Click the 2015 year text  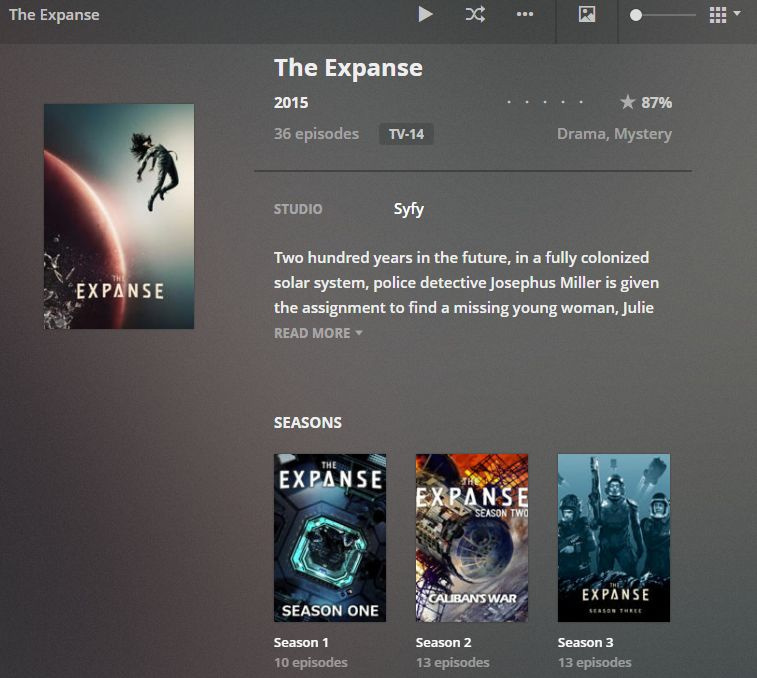pyautogui.click(x=291, y=102)
